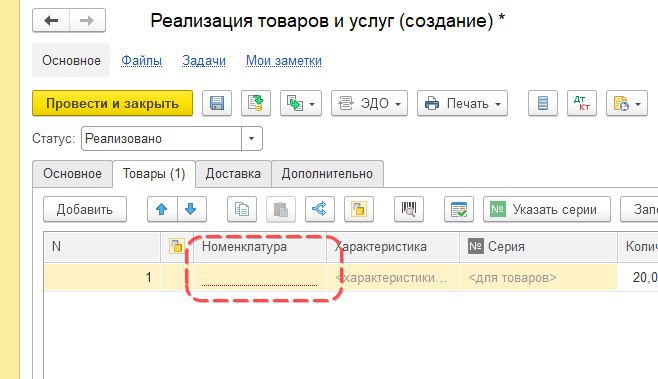
Task: Click the <характеристики...> cell in row 1
Action: (x=393, y=277)
